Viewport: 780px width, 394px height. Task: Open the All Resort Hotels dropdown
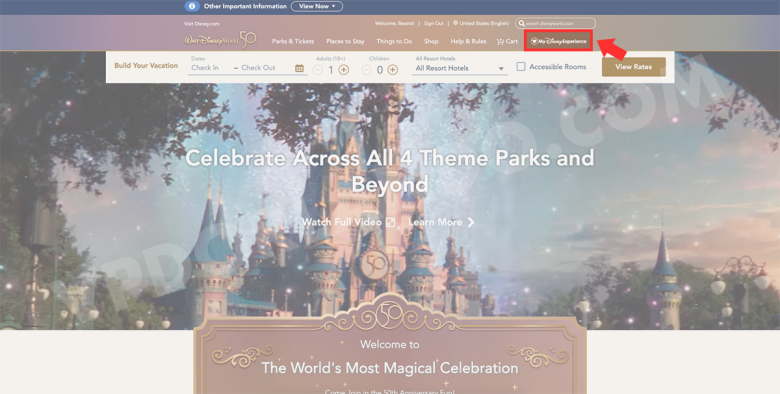tap(459, 69)
